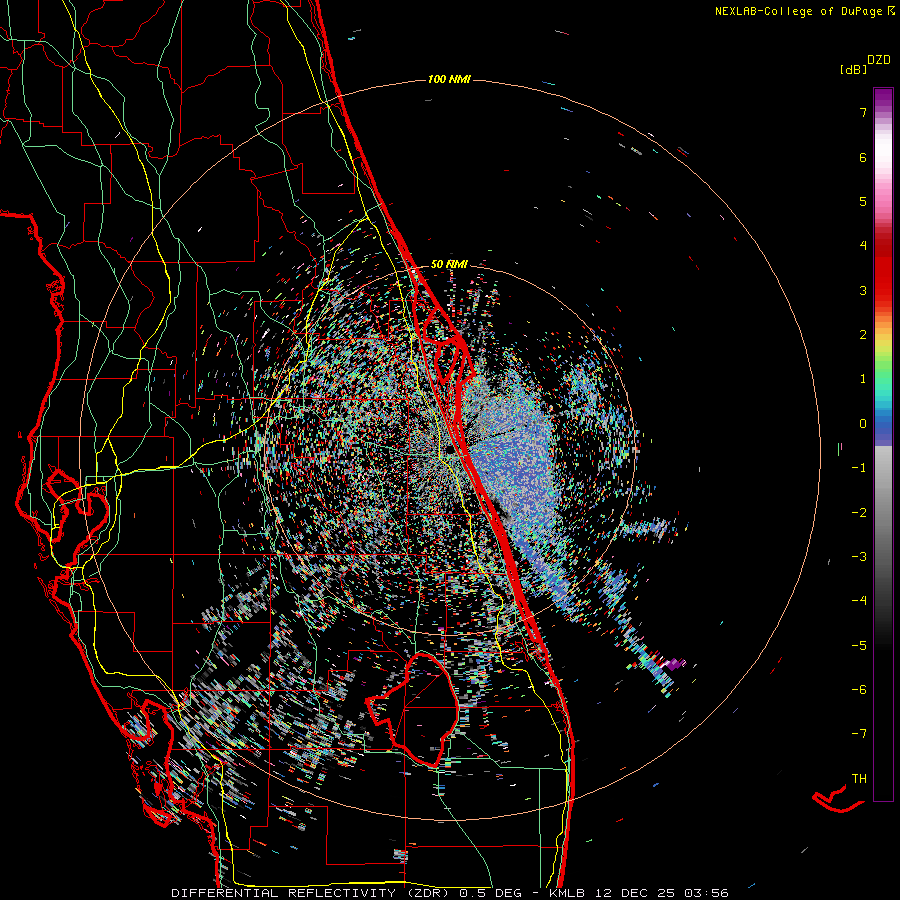Click the color scale value -2
This screenshot has height=900, width=900.
click(859, 513)
